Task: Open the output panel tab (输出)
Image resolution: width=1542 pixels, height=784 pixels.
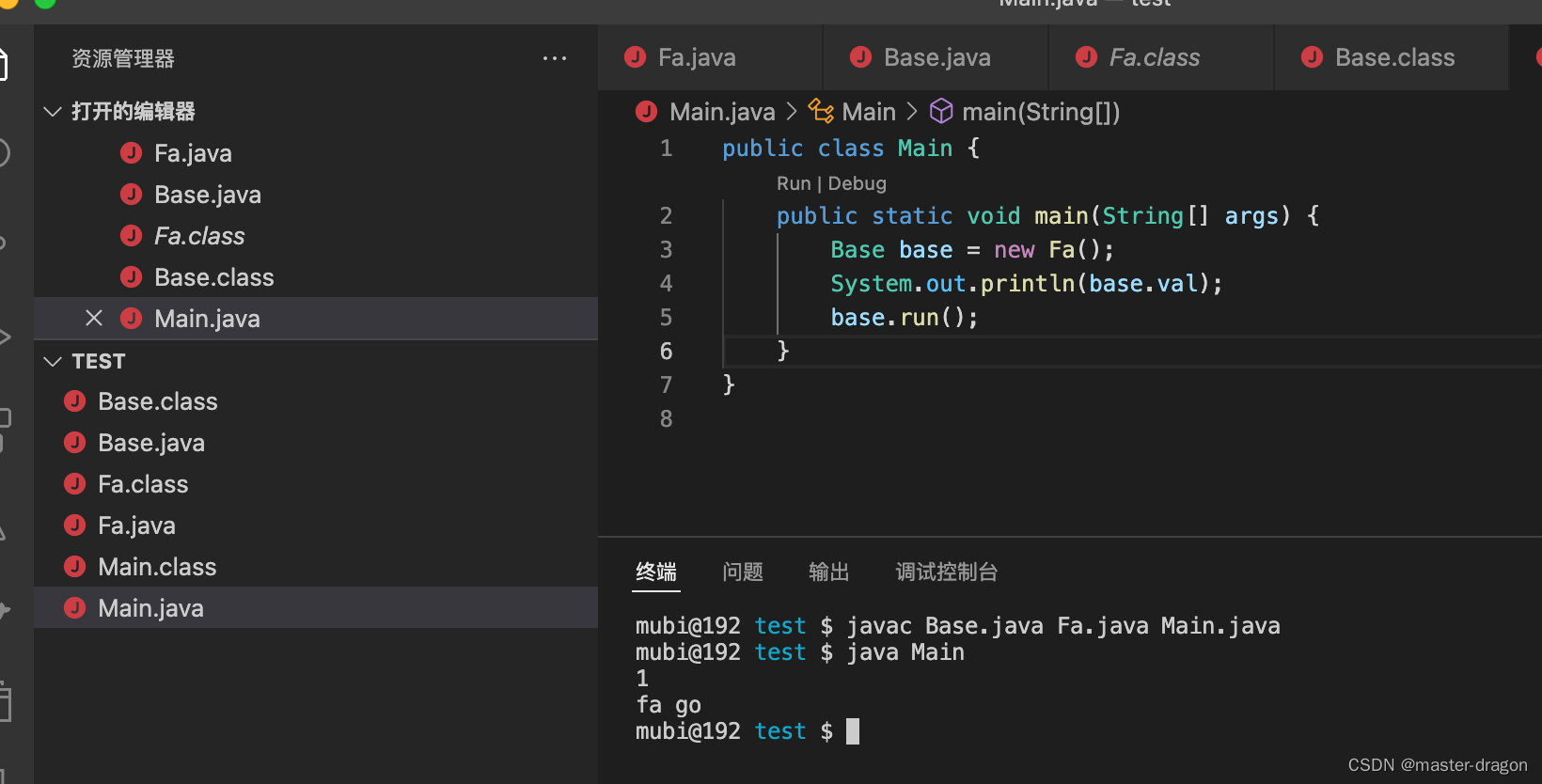Action: pyautogui.click(x=829, y=572)
